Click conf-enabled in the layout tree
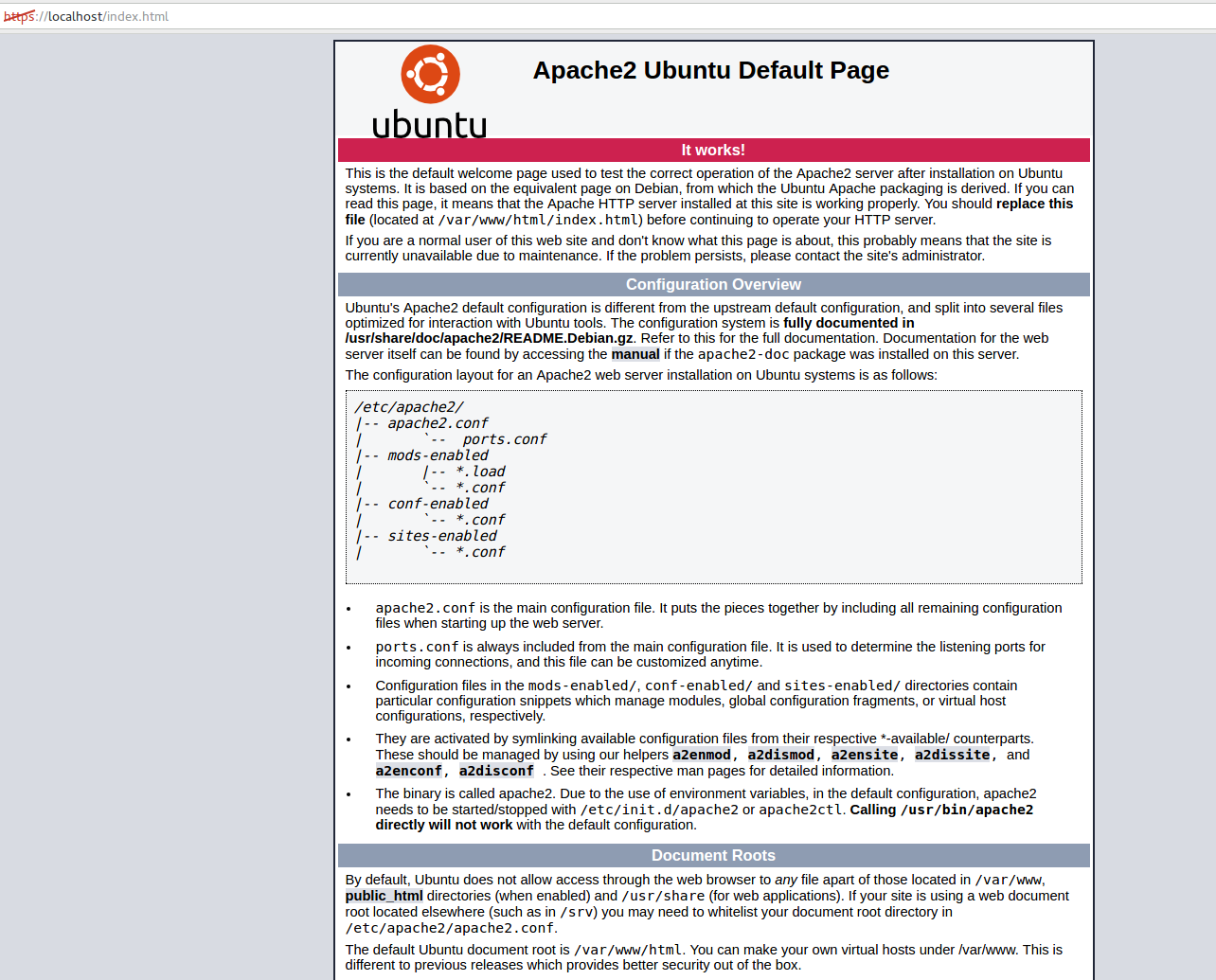This screenshot has height=980, width=1216. 438,504
